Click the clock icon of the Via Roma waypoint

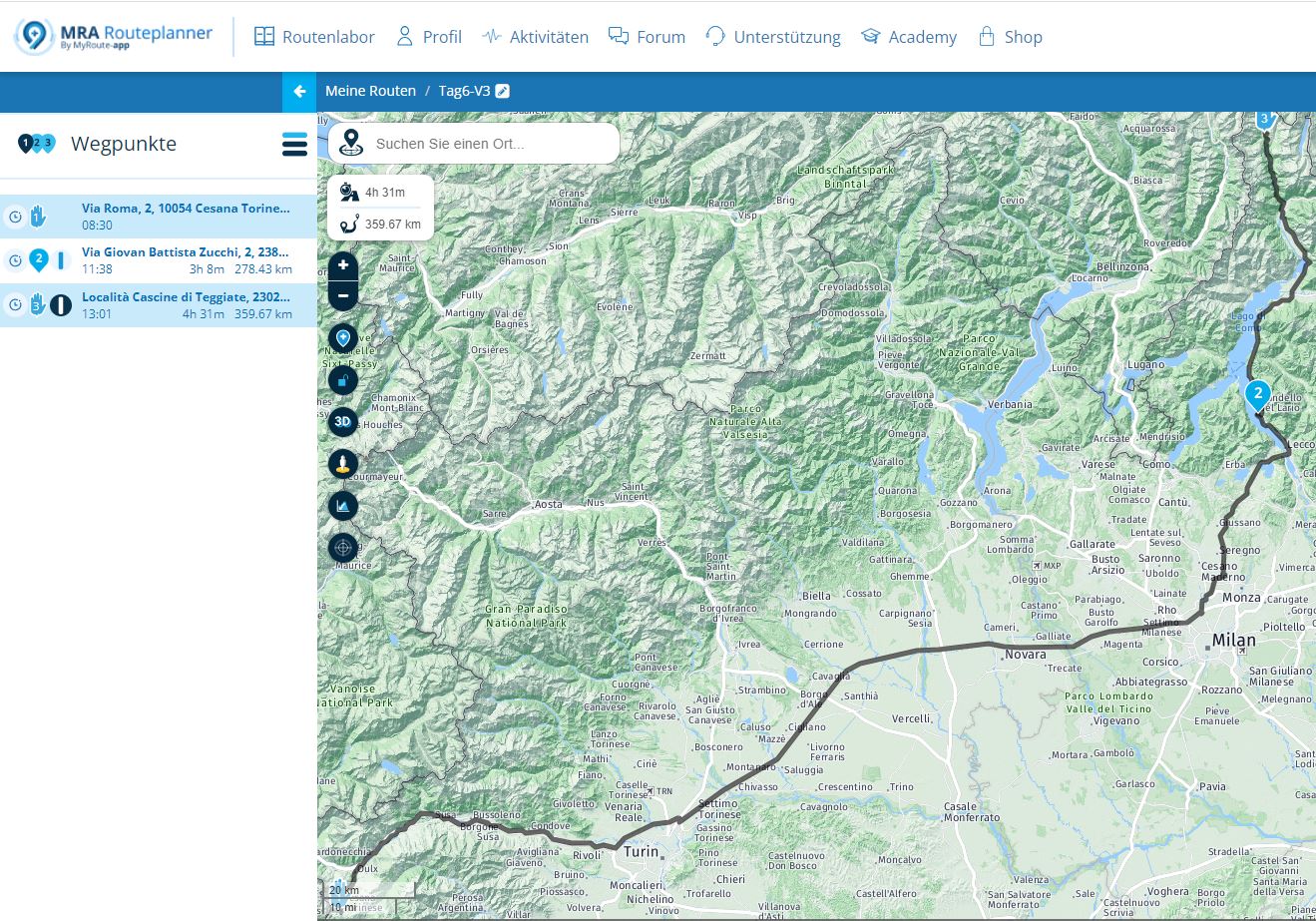pos(15,217)
